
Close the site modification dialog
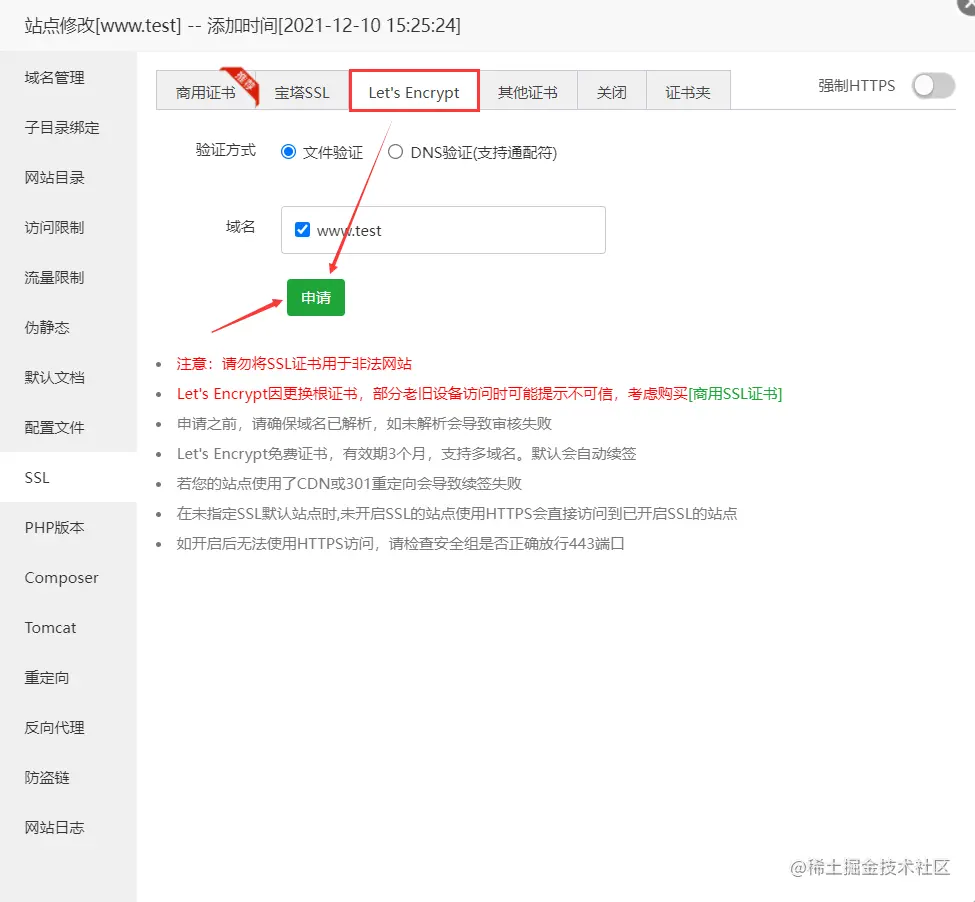click(966, 5)
